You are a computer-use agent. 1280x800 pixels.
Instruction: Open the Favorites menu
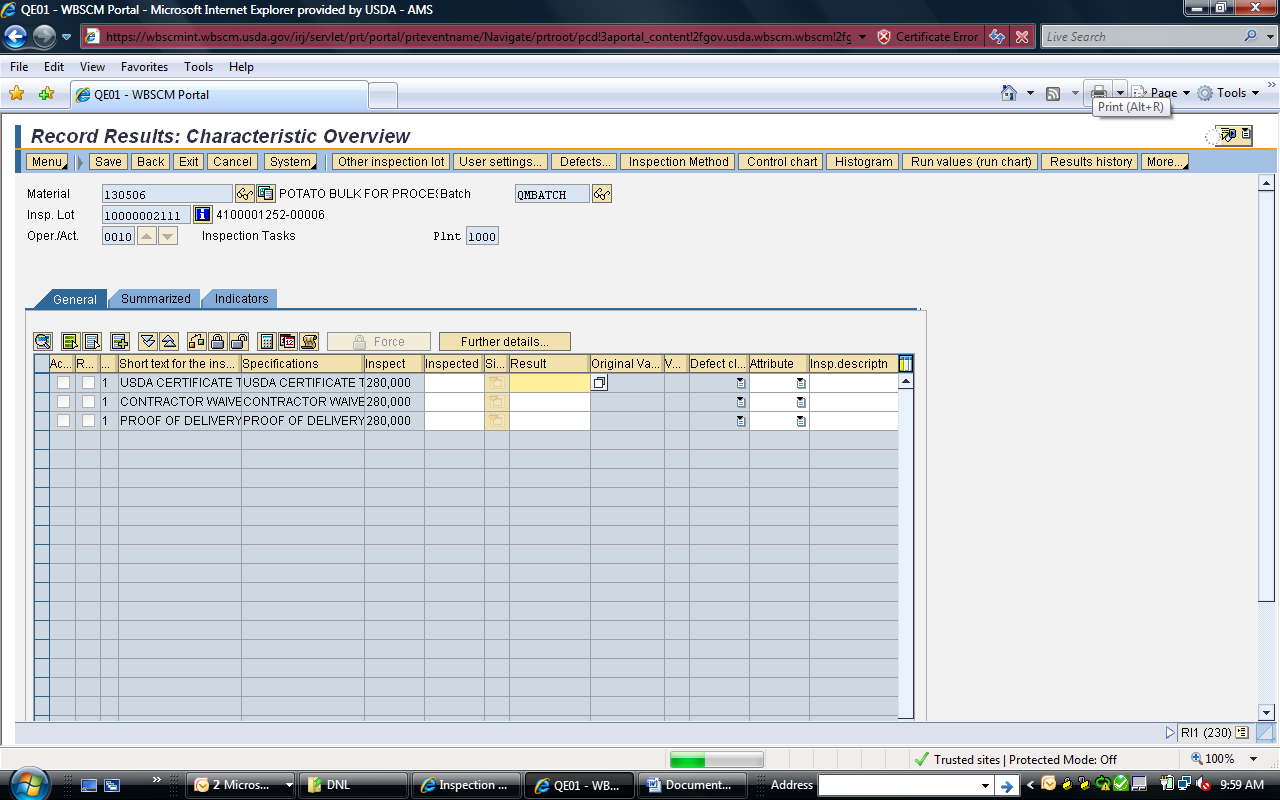coord(144,67)
